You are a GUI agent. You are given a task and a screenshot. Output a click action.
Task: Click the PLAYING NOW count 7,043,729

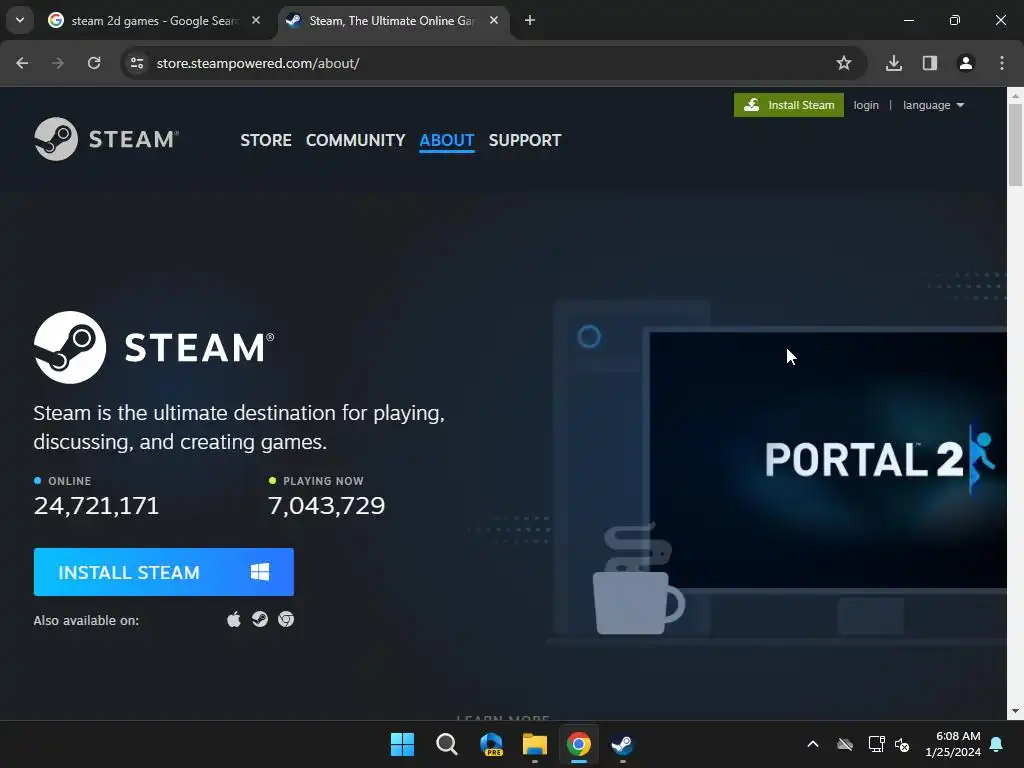pyautogui.click(x=327, y=505)
